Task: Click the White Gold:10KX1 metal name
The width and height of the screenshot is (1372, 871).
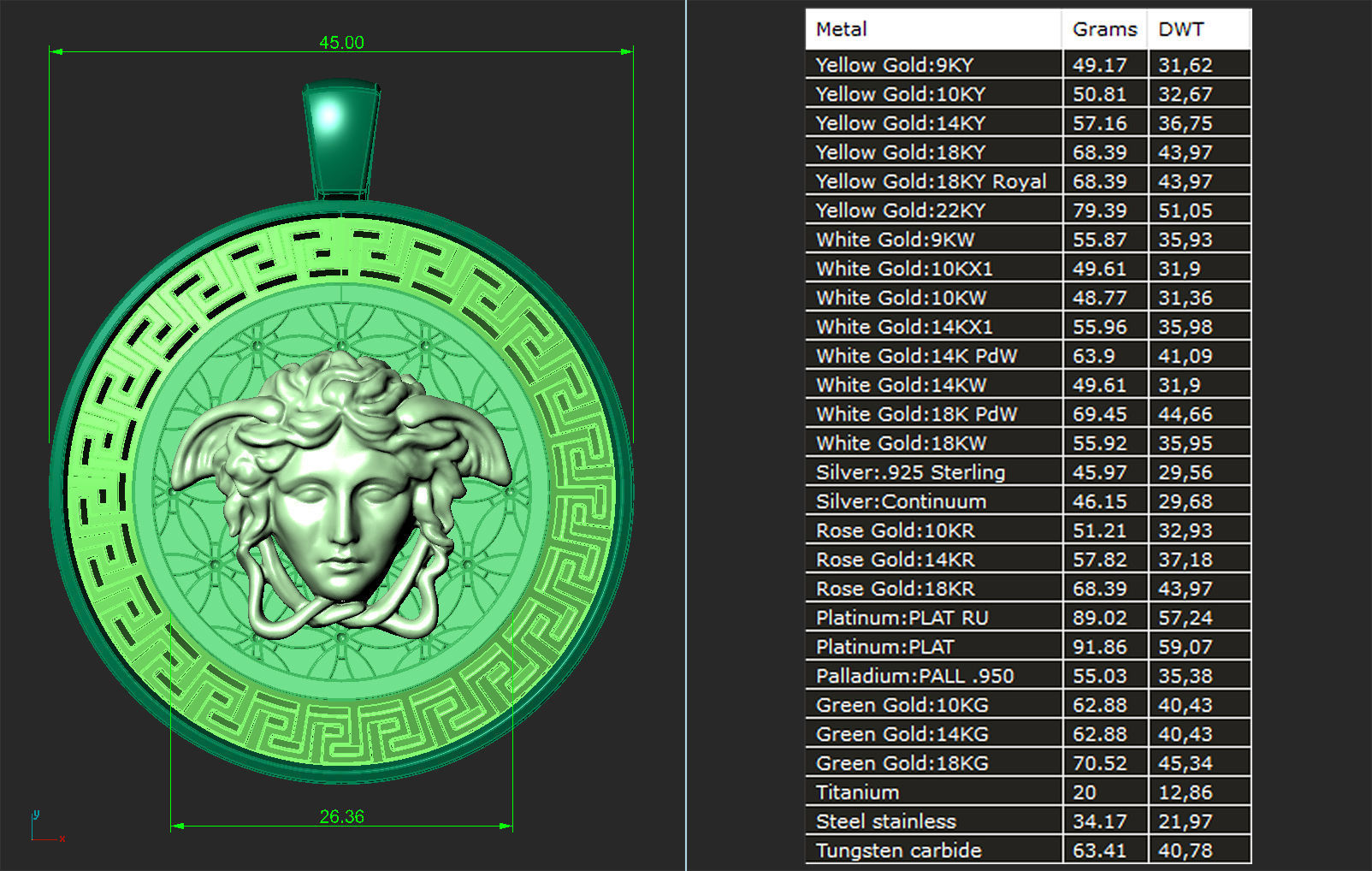Action: (x=904, y=269)
